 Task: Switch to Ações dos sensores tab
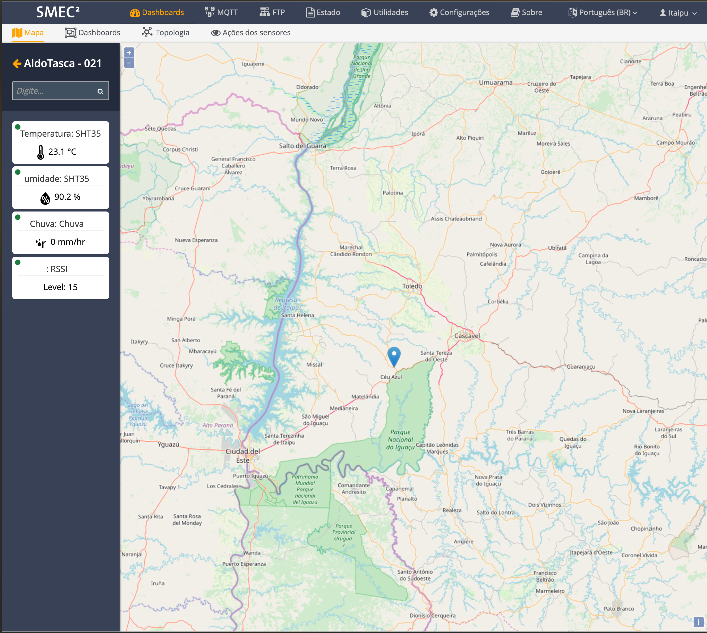(x=251, y=32)
